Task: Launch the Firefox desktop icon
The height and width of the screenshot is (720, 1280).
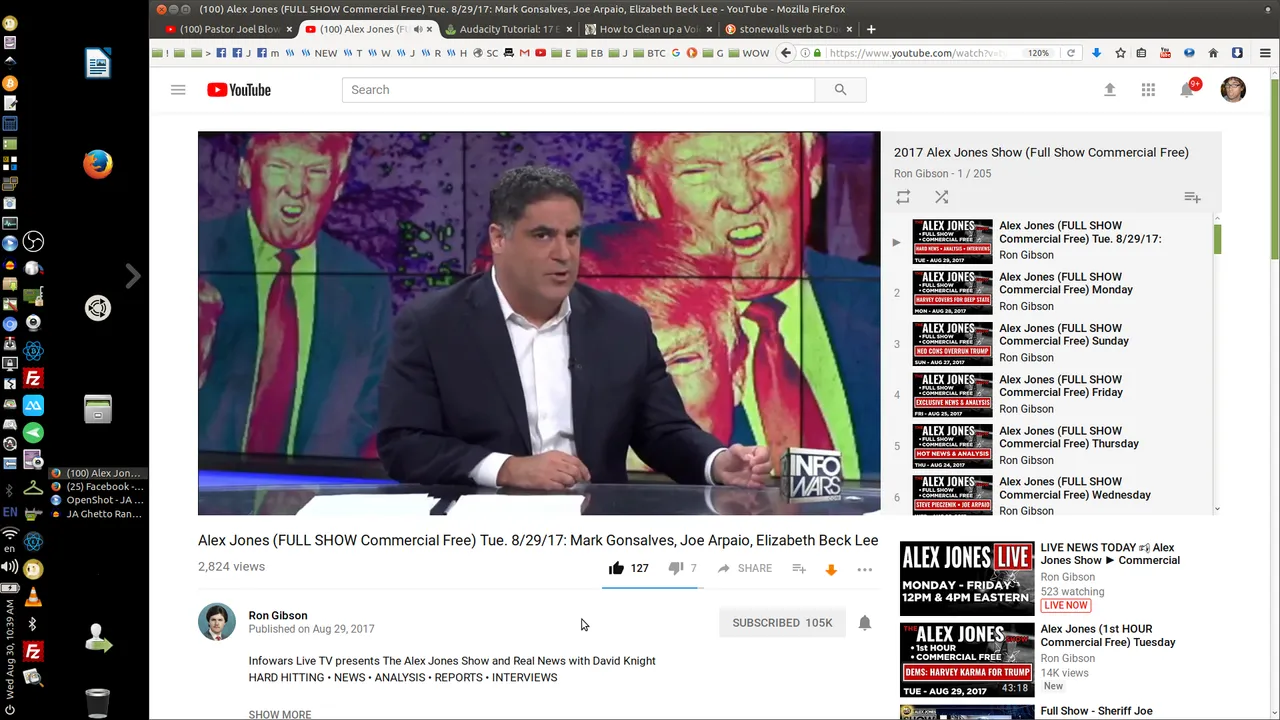Action: tap(98, 164)
